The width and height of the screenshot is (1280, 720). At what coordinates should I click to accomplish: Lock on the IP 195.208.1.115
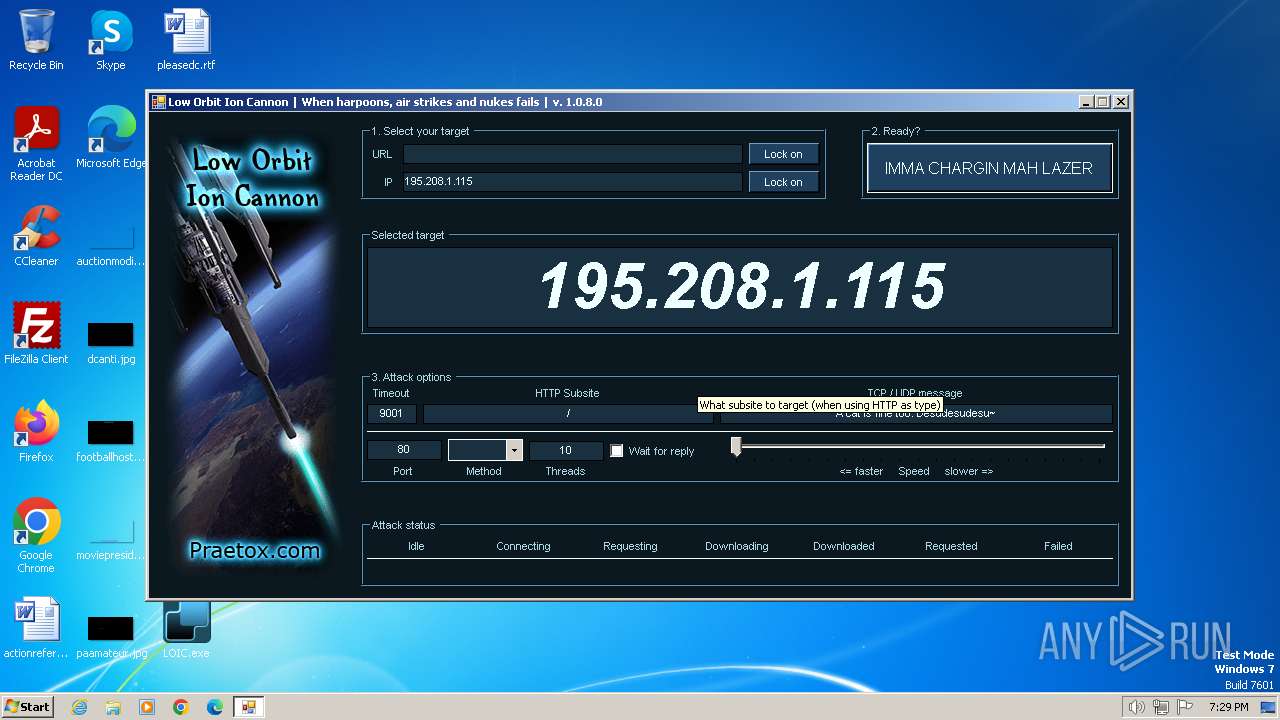[x=783, y=182]
